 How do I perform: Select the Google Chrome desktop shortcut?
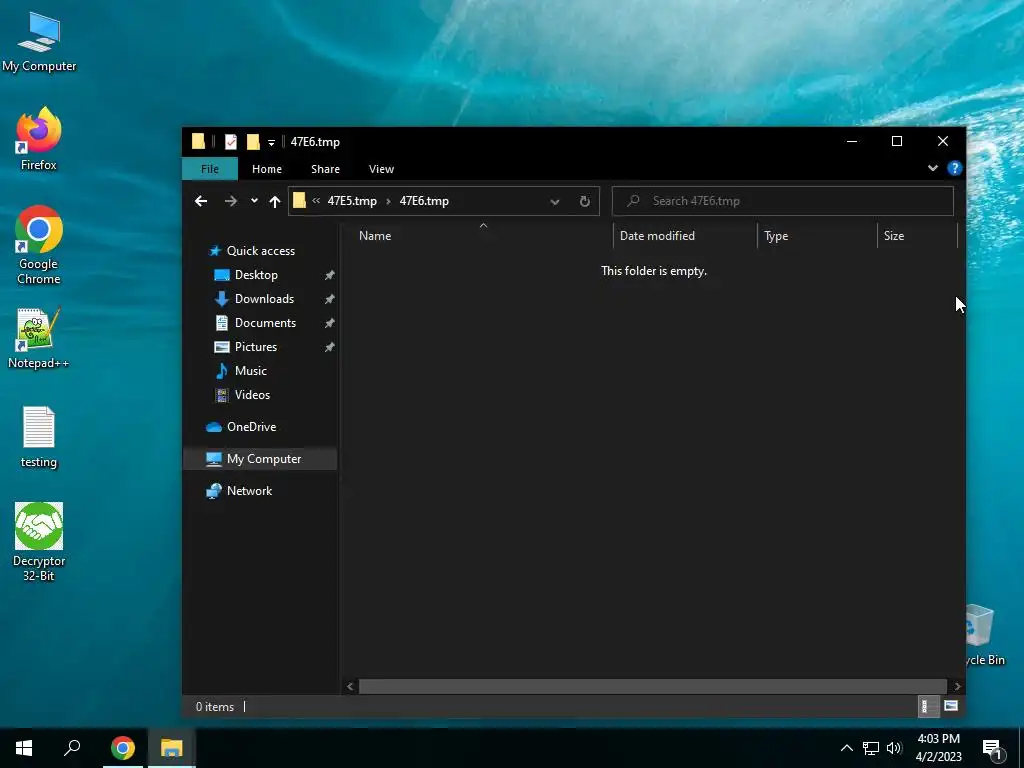tap(39, 245)
